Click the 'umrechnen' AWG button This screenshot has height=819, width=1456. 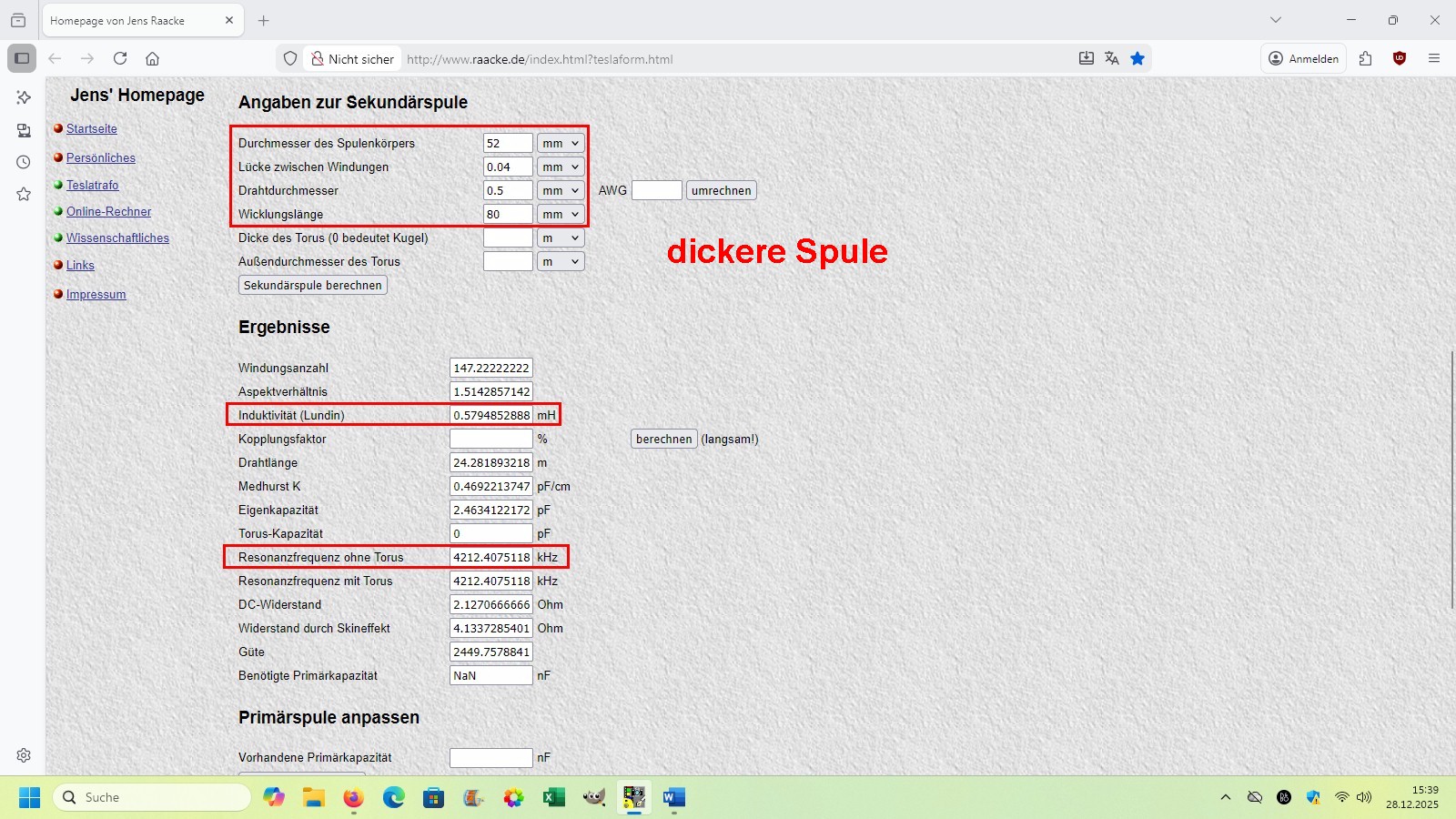[722, 190]
